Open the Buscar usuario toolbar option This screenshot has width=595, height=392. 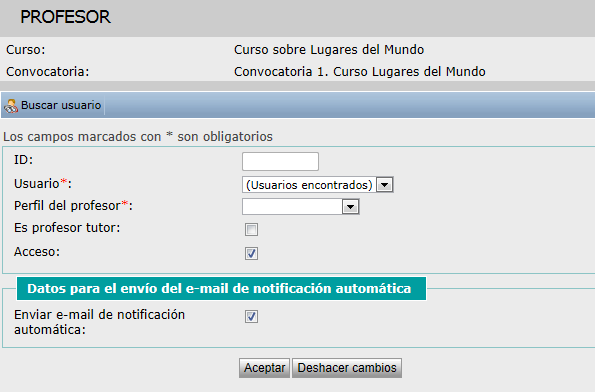point(53,105)
